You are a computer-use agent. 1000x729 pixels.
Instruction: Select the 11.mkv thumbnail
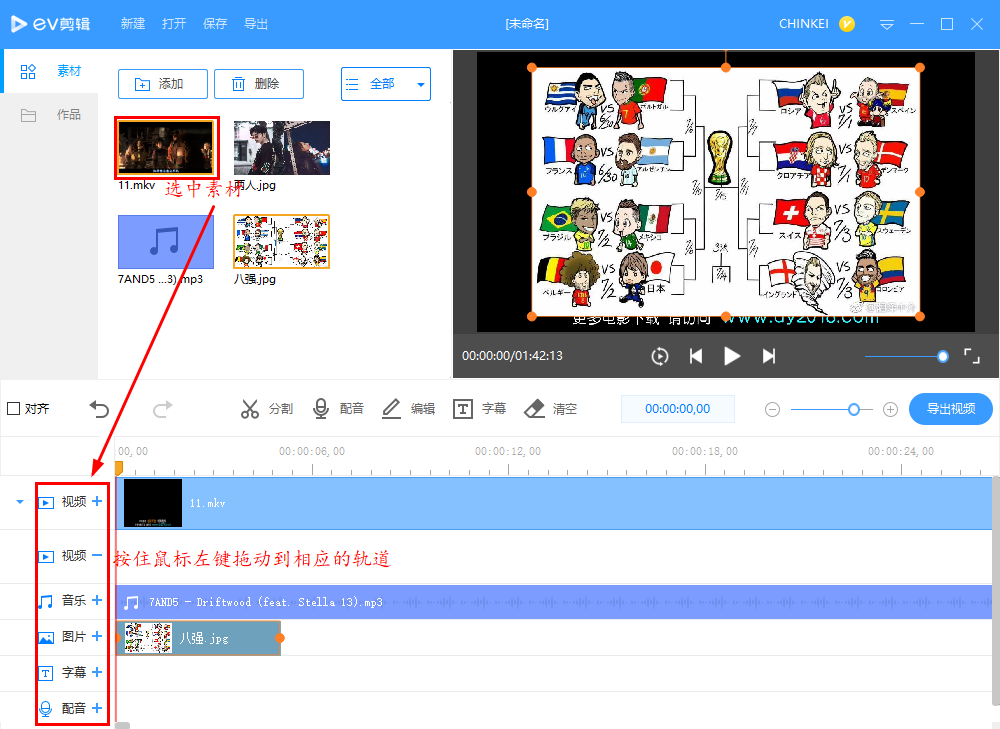[166, 148]
